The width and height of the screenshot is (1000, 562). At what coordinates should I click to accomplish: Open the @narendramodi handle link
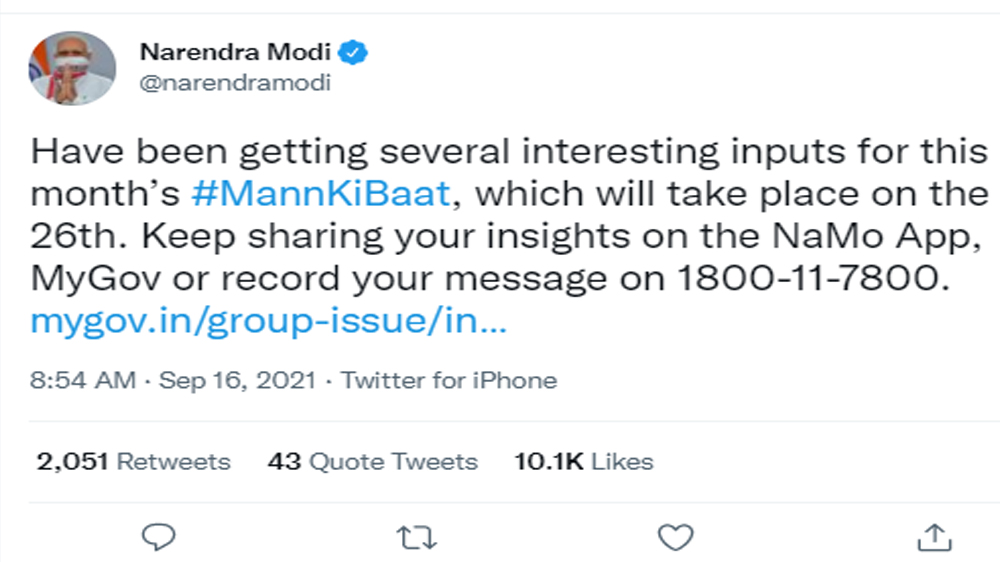pyautogui.click(x=235, y=84)
